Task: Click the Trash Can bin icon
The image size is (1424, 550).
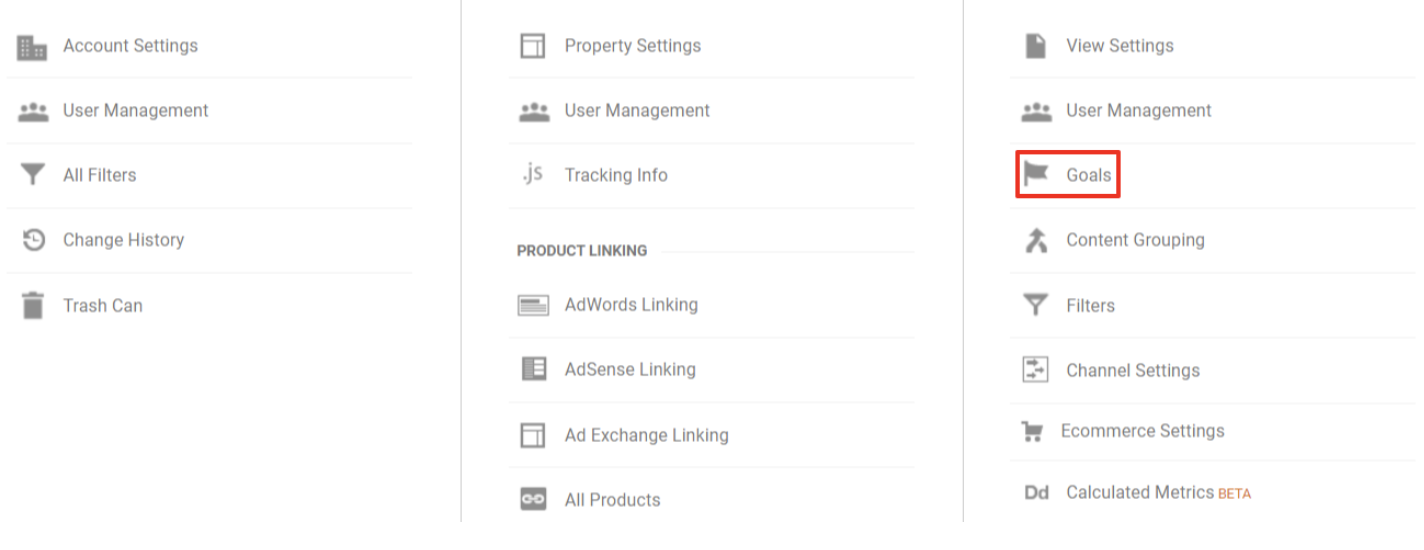Action: (x=34, y=305)
